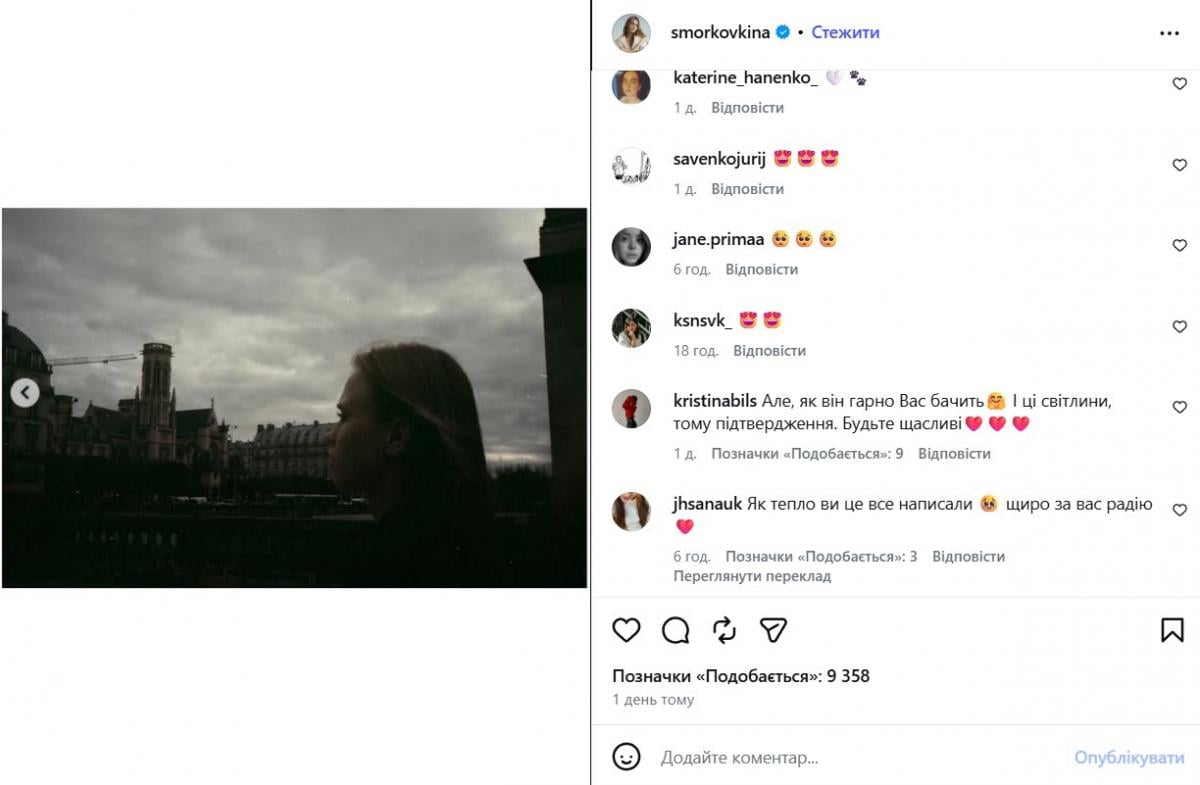Like the jhsanauk comment heart

[1179, 510]
